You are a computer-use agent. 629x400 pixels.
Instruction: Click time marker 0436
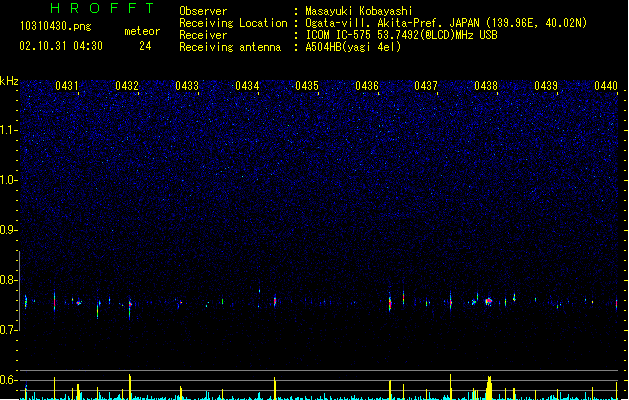367,86
